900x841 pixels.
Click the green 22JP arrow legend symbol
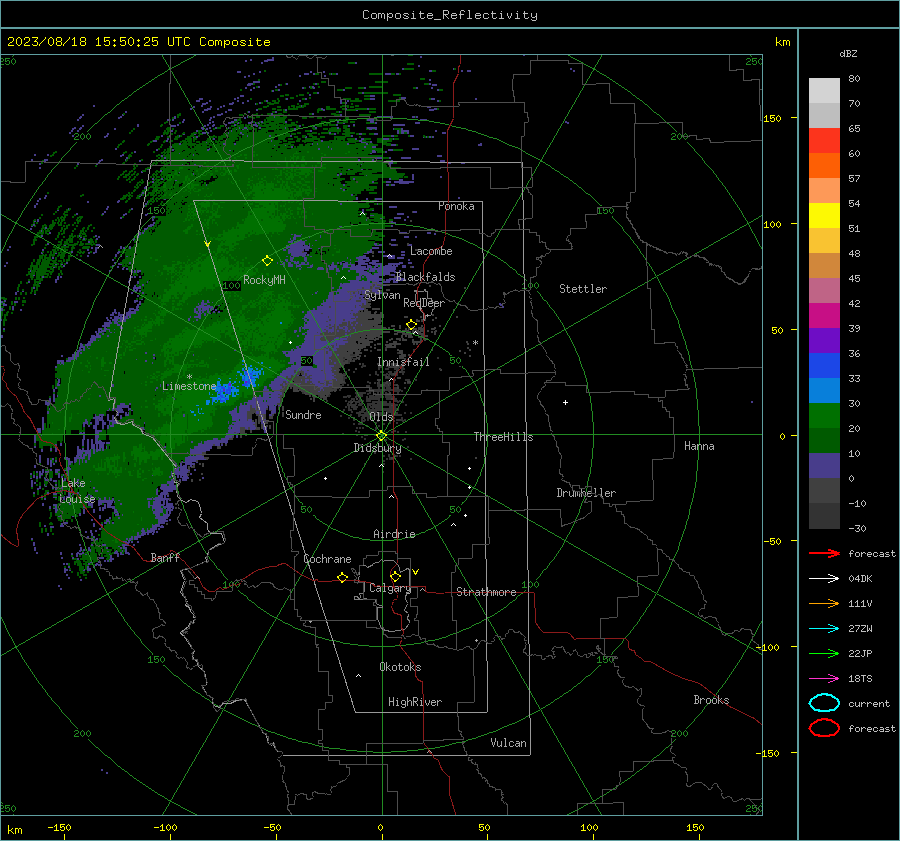click(824, 653)
